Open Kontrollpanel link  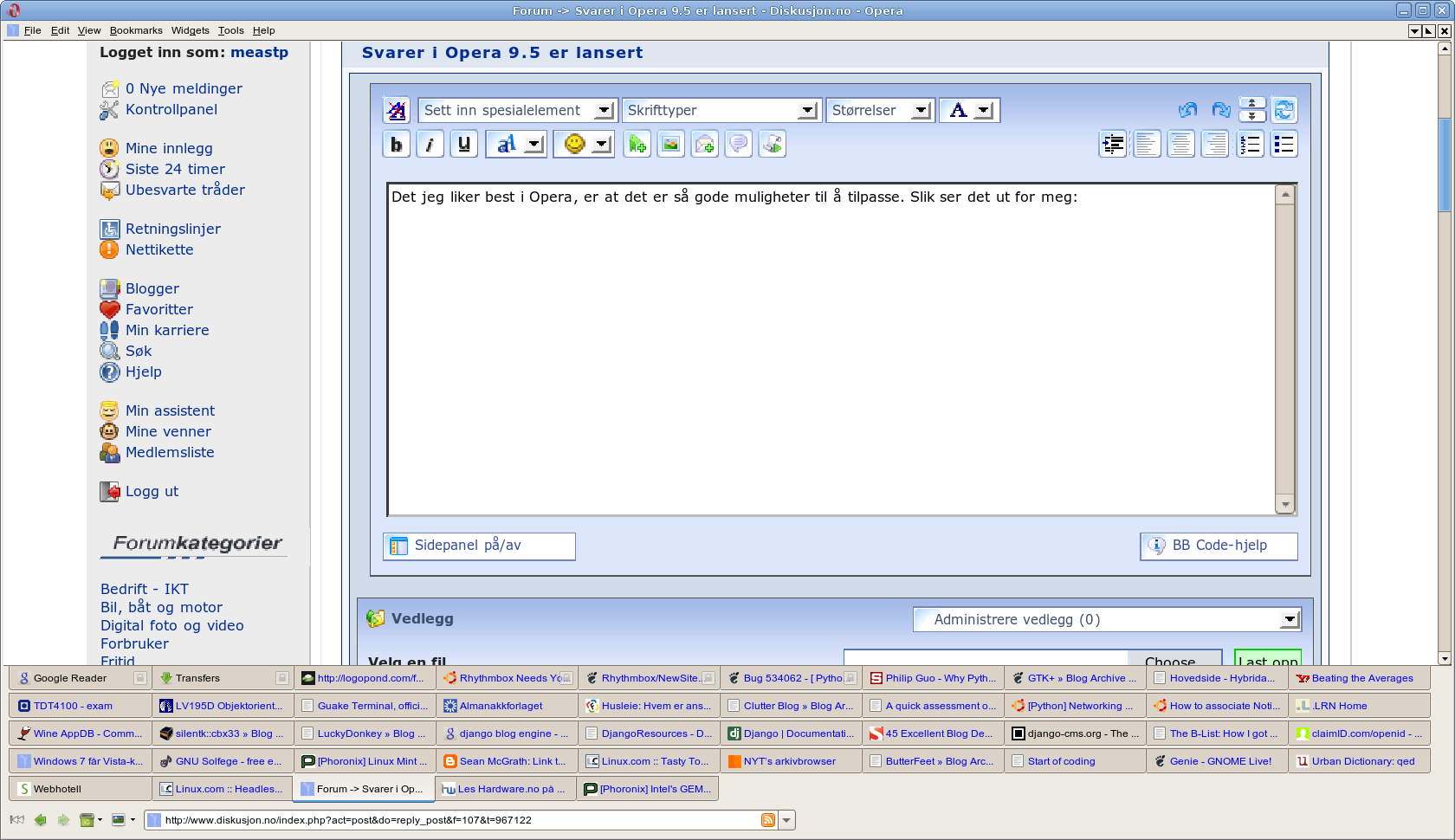coord(171,109)
